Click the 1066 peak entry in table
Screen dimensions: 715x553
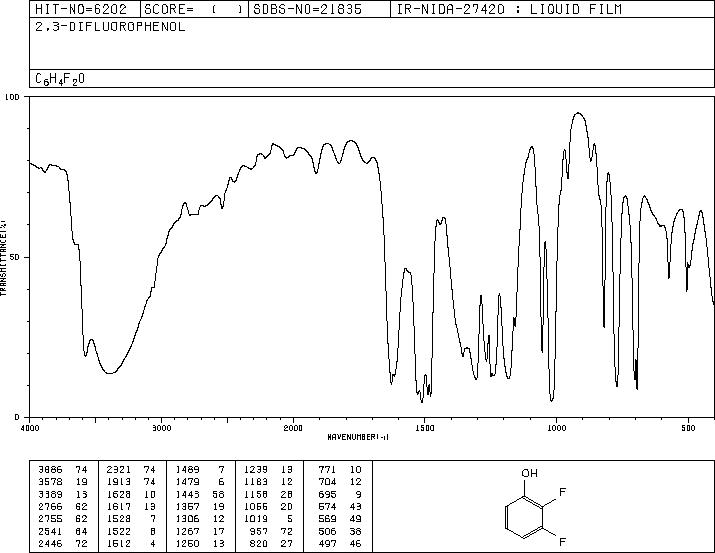point(269,506)
